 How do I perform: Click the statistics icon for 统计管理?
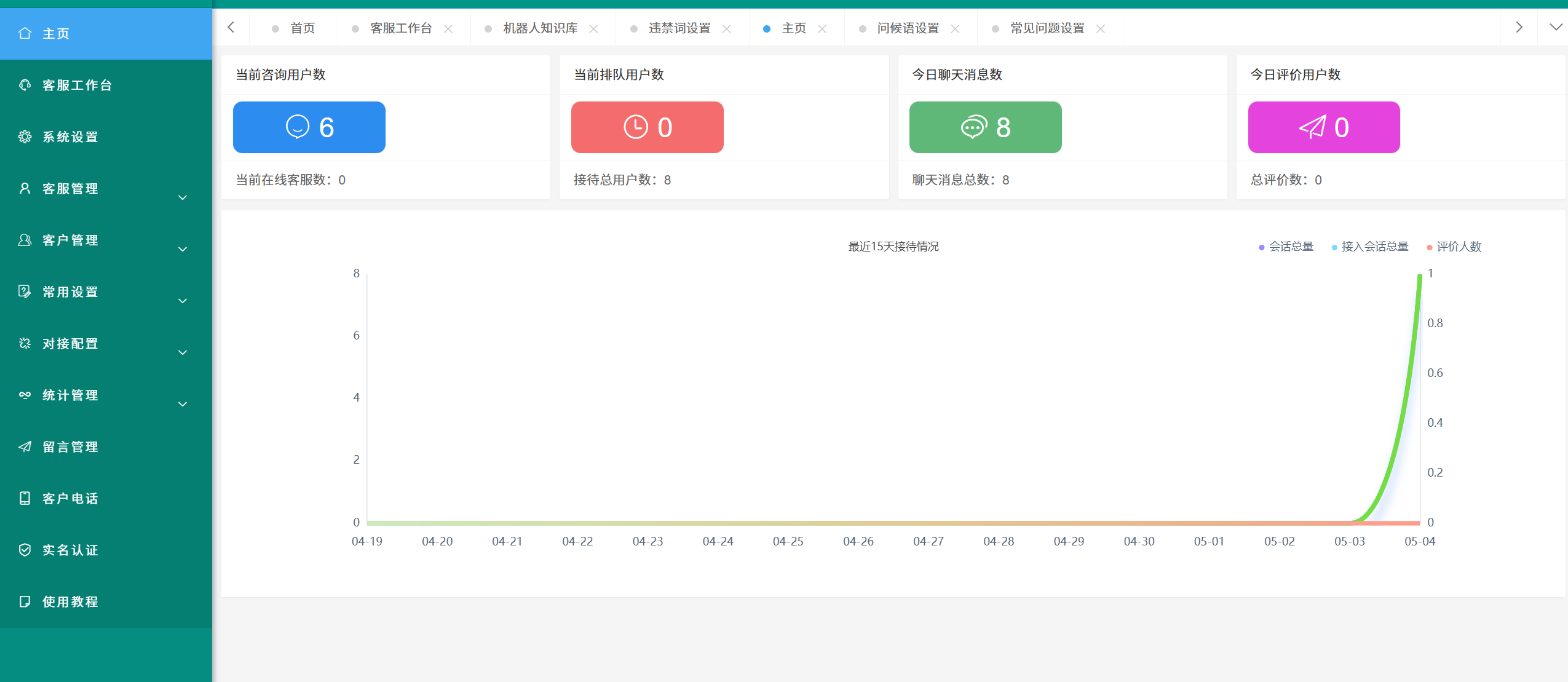pyautogui.click(x=25, y=395)
